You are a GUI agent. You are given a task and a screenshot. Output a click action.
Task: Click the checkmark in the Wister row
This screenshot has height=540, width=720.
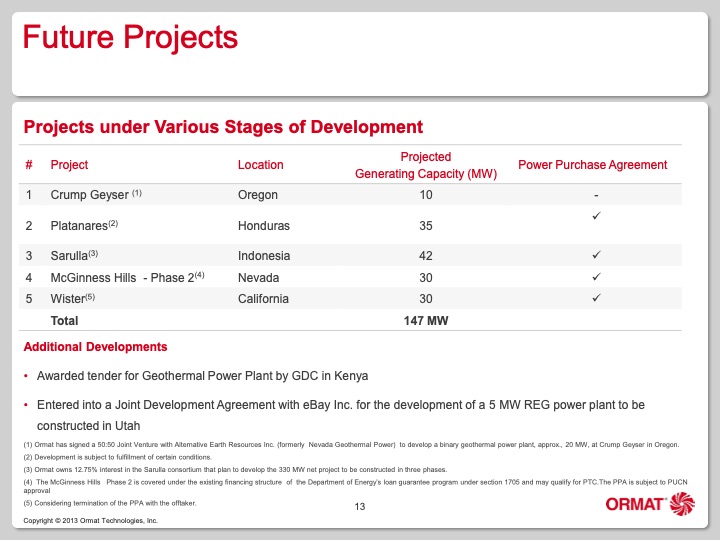pos(596,298)
